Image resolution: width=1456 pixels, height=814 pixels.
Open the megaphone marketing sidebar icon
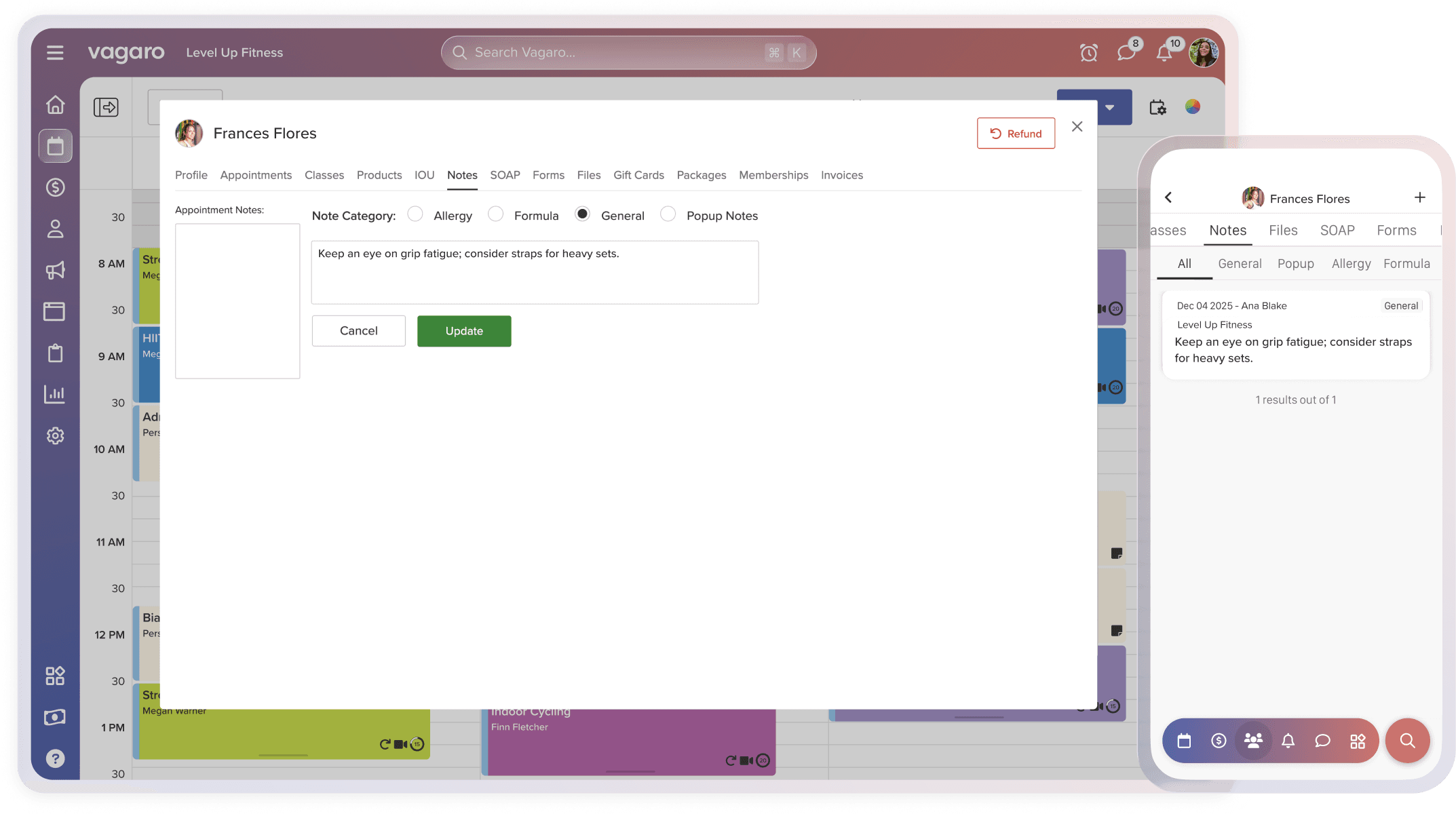[55, 270]
